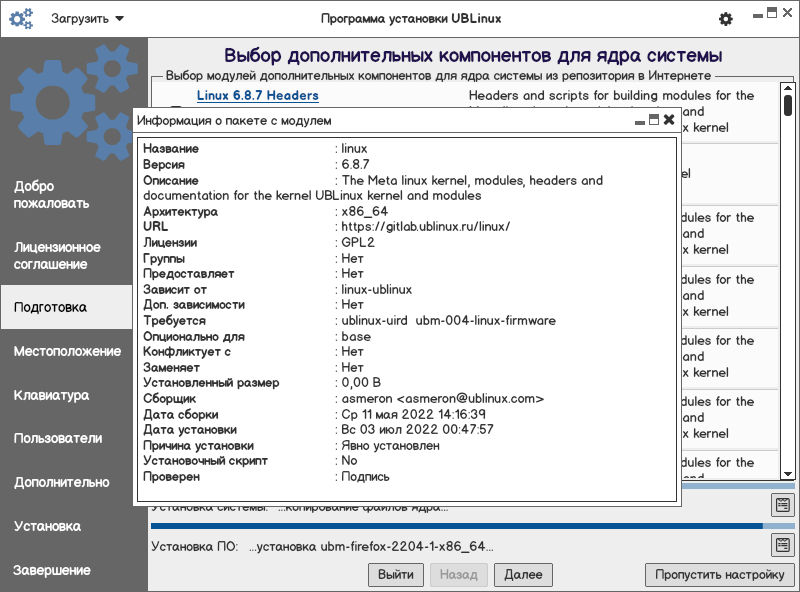Click the module list scrollbar thumb
This screenshot has height=592, width=800.
[788, 105]
